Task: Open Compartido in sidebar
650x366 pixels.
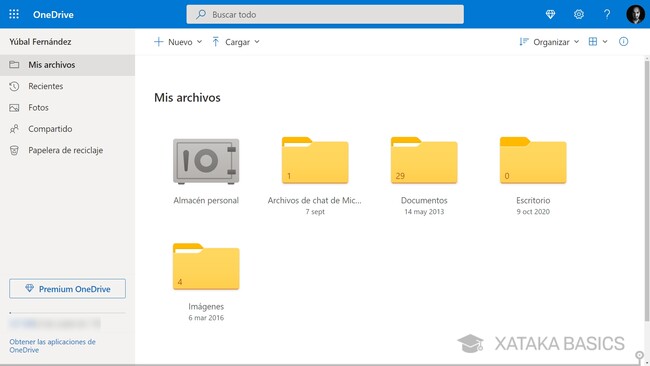Action: [67, 129]
